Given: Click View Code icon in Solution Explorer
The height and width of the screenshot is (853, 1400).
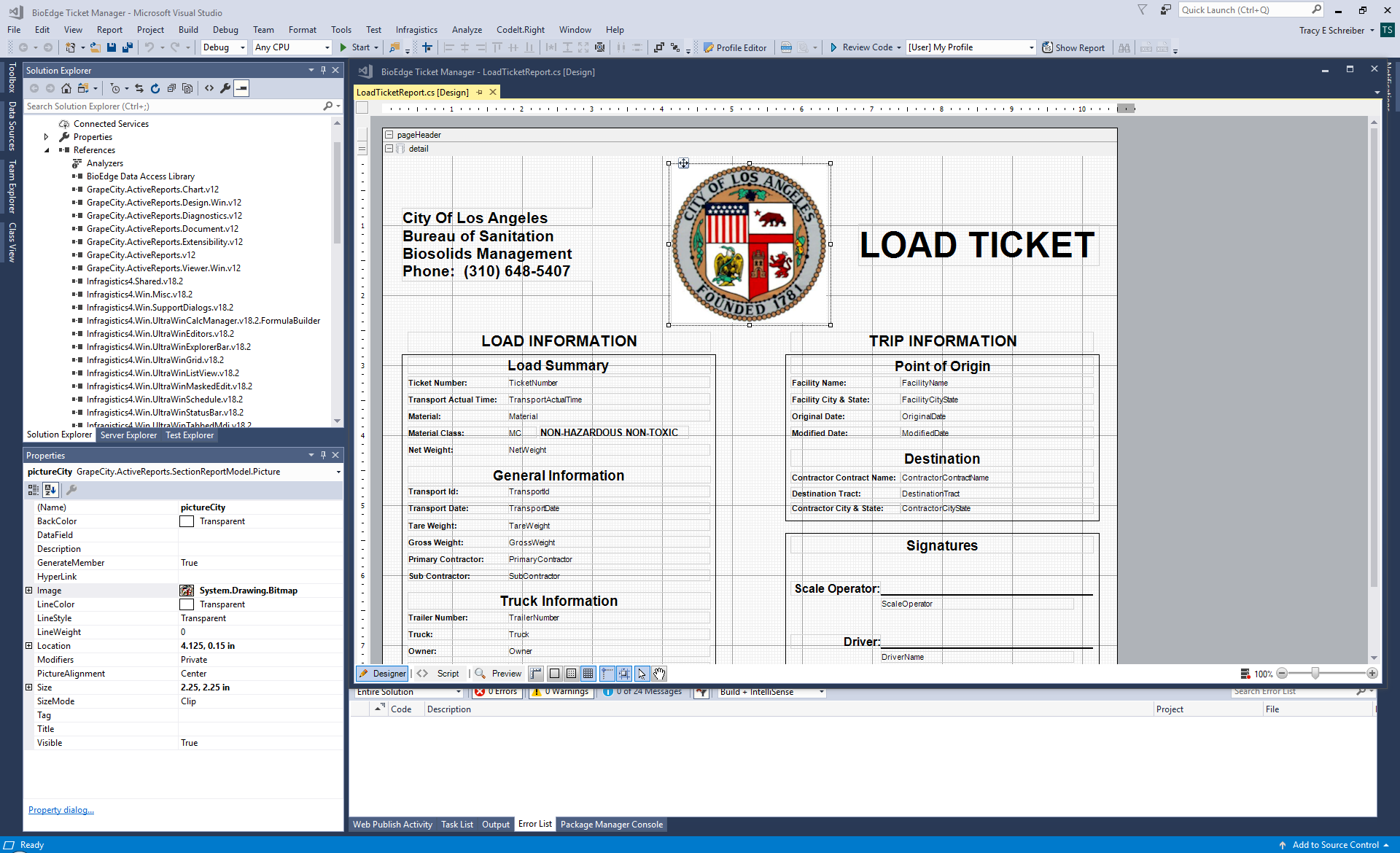Looking at the screenshot, I should 209,88.
